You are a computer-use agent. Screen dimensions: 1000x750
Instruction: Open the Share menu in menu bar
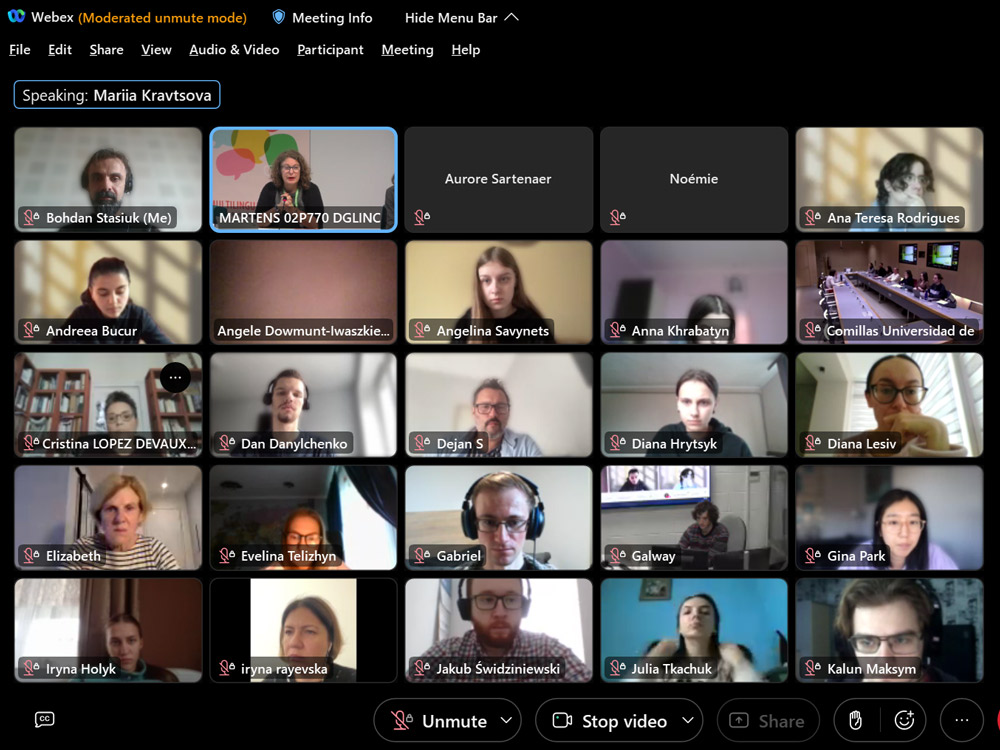(106, 49)
